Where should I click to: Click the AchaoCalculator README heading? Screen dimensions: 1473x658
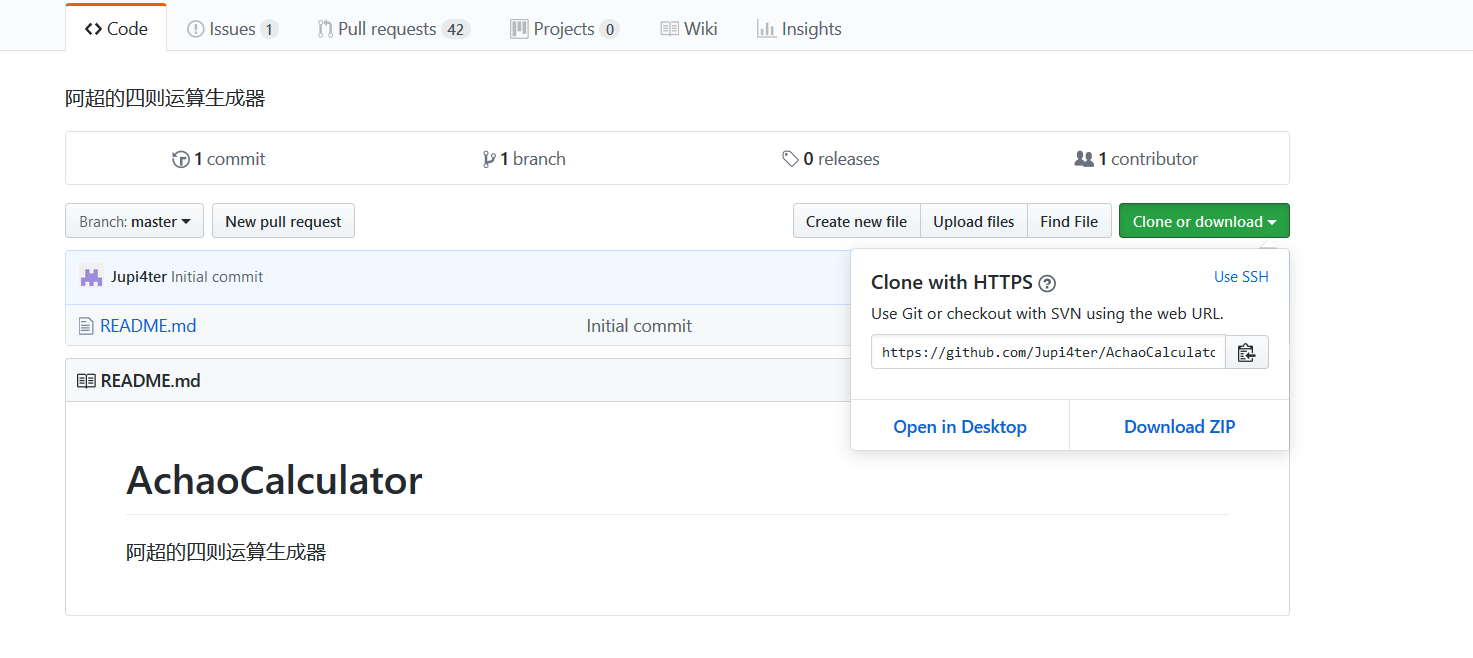pos(274,481)
